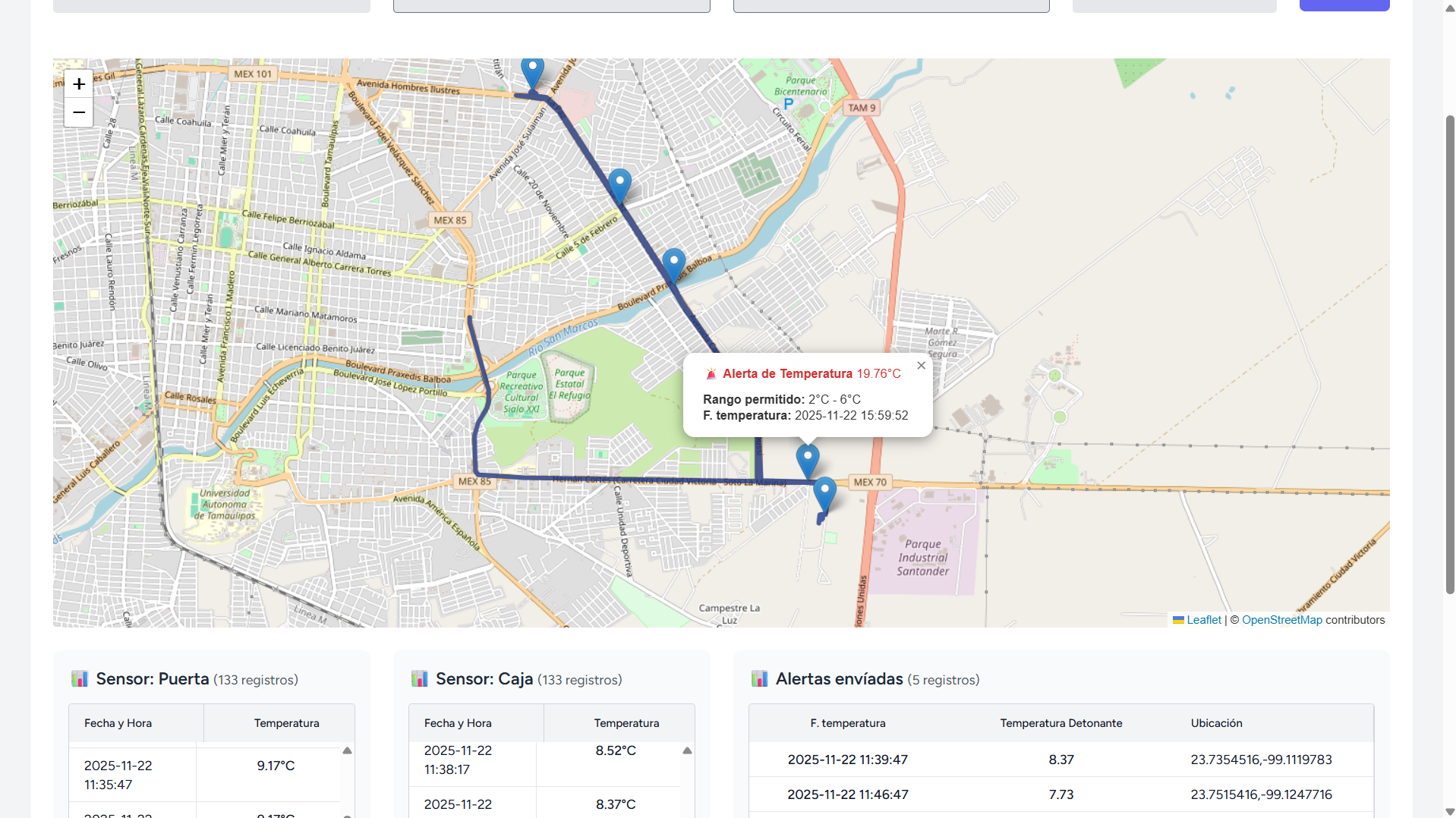Image resolution: width=1456 pixels, height=818 pixels.
Task: Click Fecha y Hora header in Puerta table
Action: (x=118, y=723)
